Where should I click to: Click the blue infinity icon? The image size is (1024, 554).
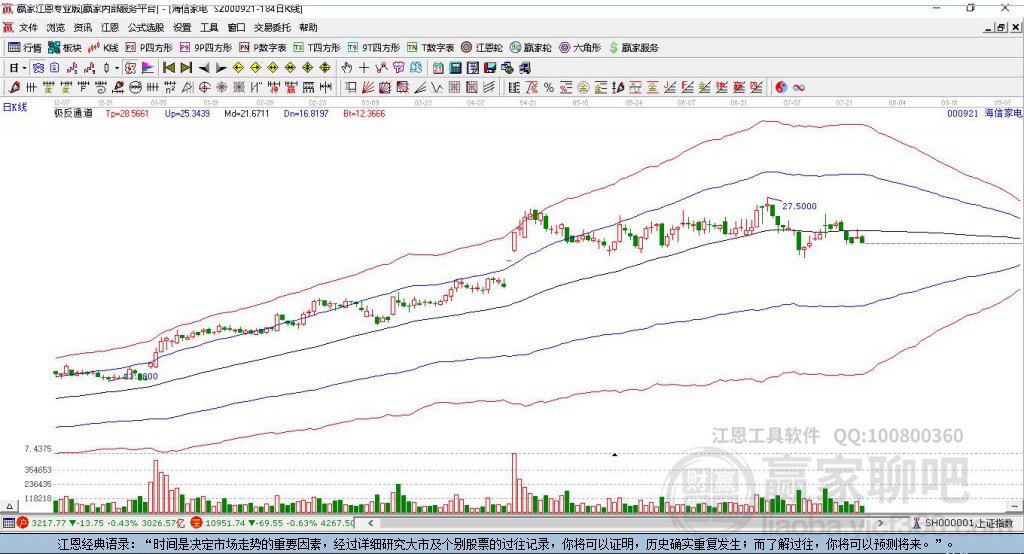(799, 87)
